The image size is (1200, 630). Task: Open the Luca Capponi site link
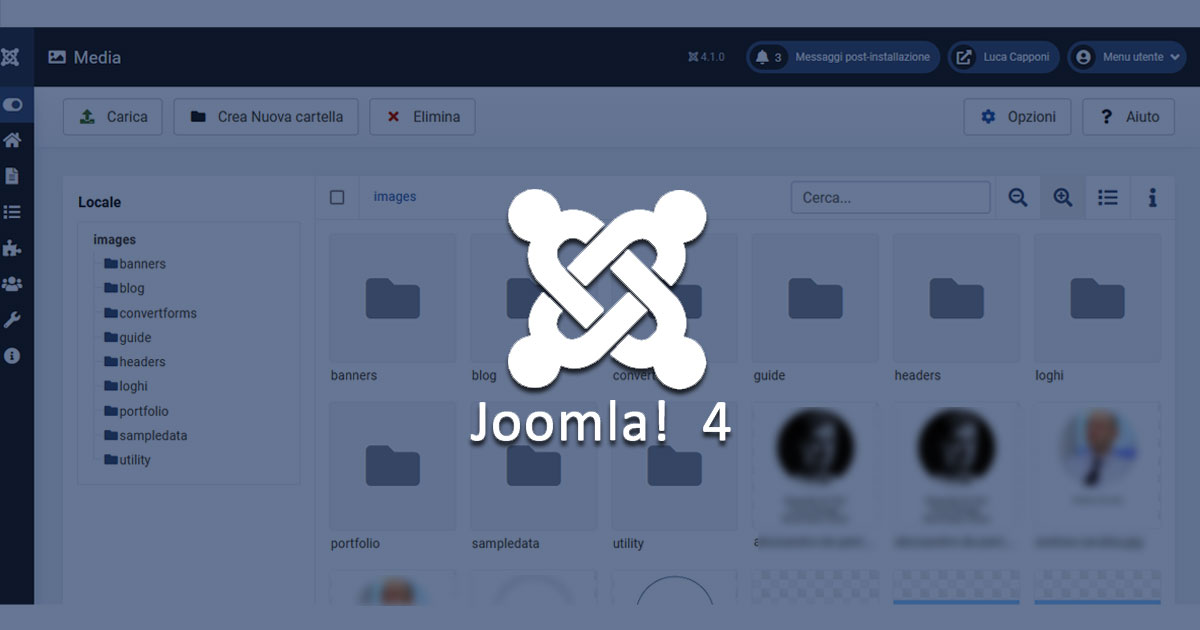[x=1003, y=57]
